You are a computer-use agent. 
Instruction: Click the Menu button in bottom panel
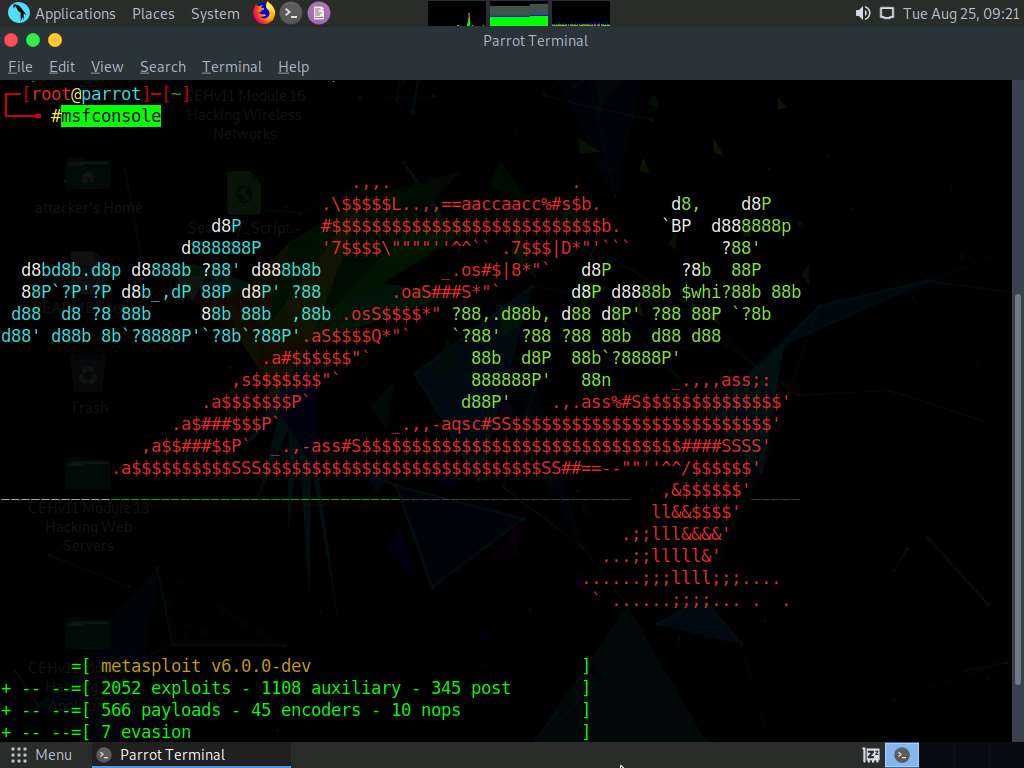(x=41, y=755)
